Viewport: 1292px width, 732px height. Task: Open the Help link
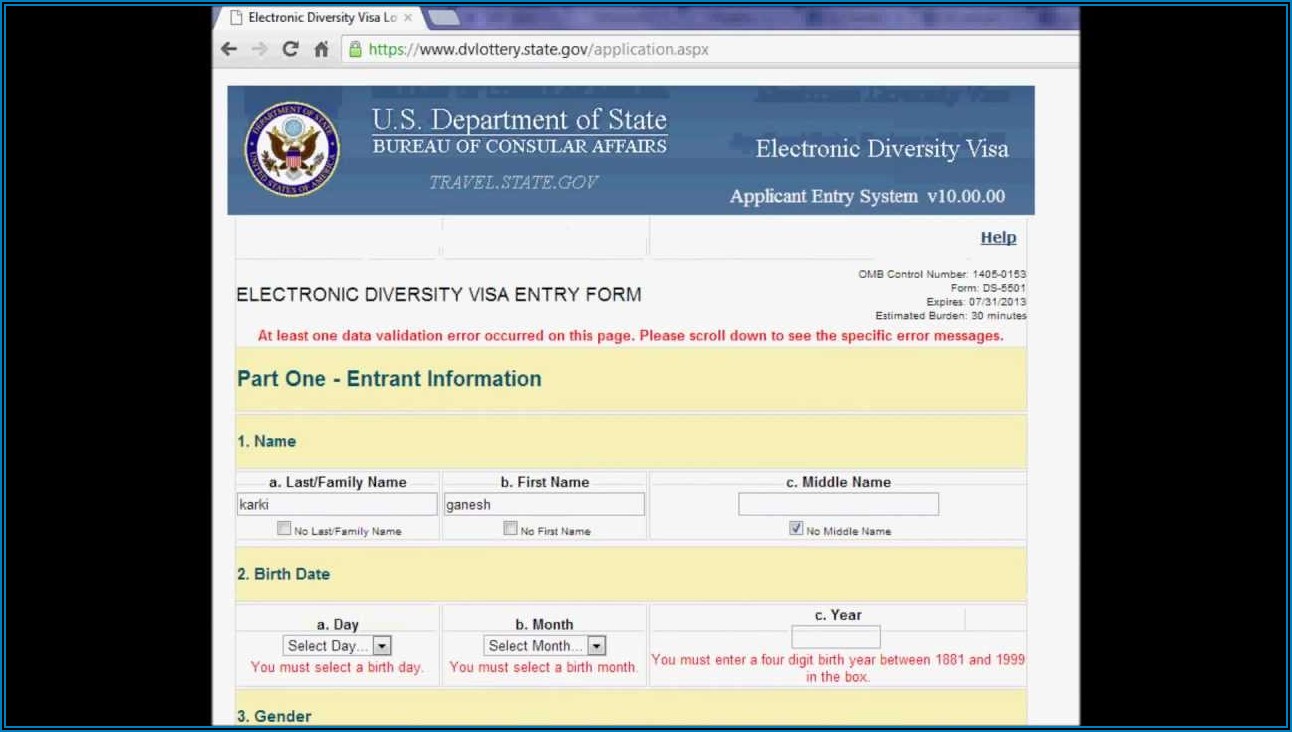click(x=997, y=238)
